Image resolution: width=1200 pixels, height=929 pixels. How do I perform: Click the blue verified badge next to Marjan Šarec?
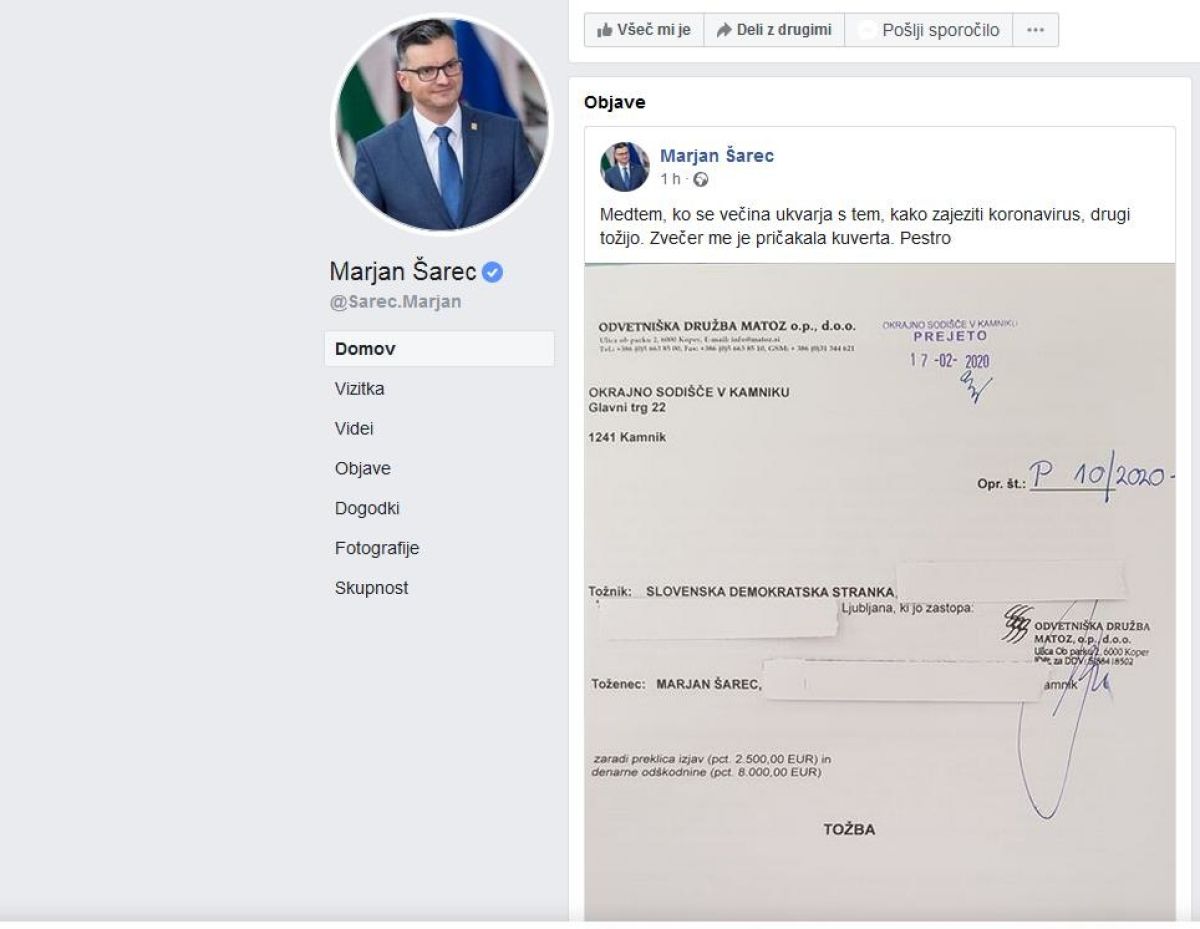click(492, 272)
